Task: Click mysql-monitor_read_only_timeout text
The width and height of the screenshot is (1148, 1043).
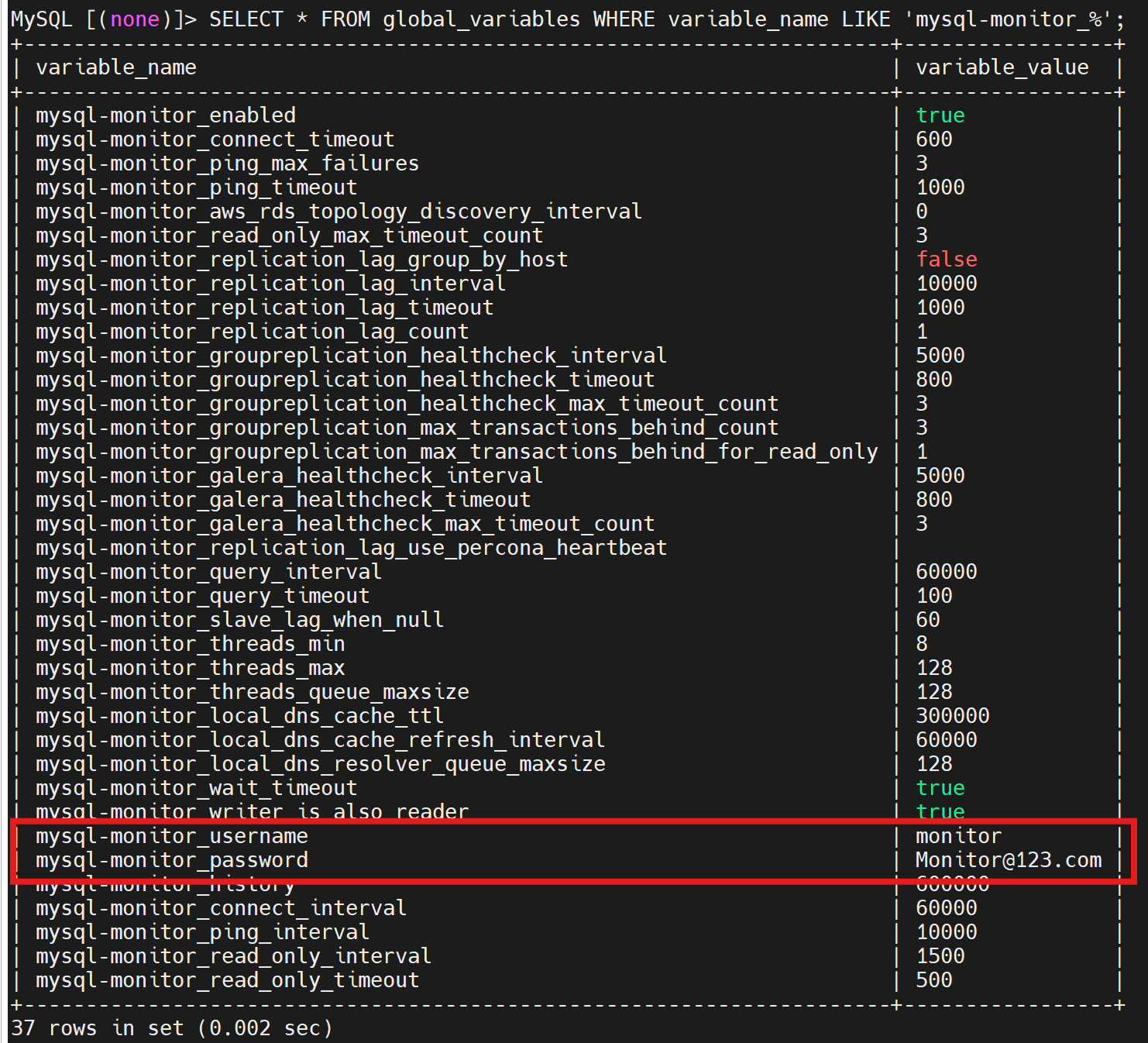Action: pos(228,981)
